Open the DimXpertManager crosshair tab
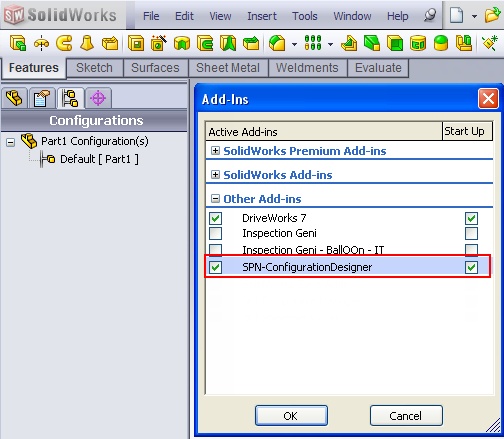The width and height of the screenshot is (504, 439). pyautogui.click(x=98, y=98)
